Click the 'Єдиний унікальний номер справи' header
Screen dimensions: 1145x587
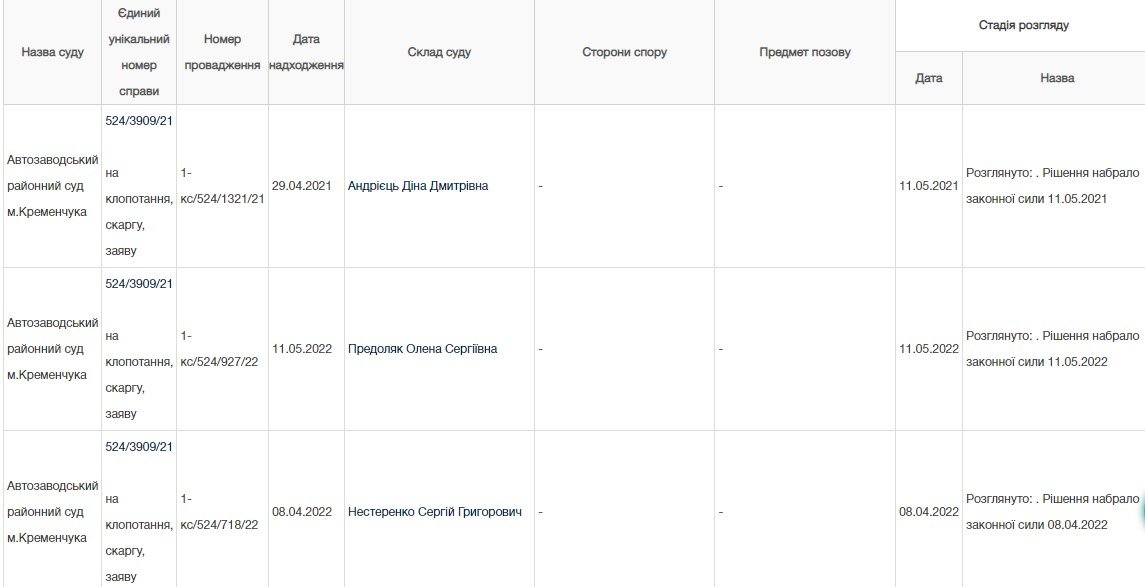click(x=139, y=52)
